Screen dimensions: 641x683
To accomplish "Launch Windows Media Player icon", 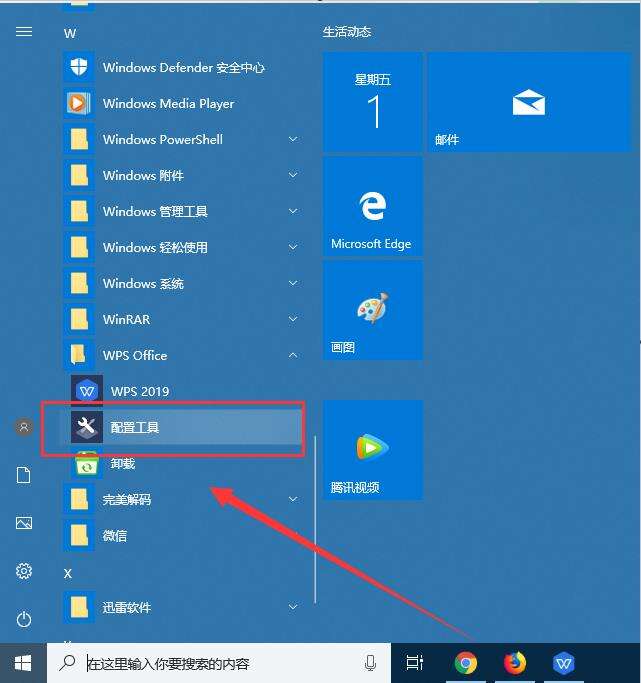I will pyautogui.click(x=79, y=103).
